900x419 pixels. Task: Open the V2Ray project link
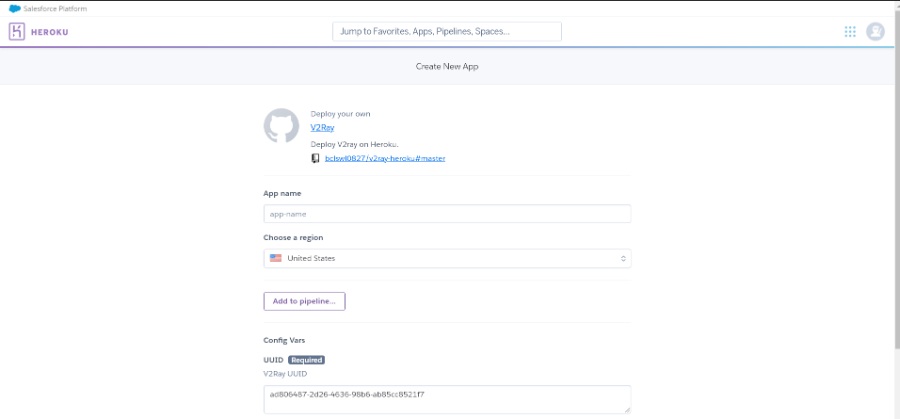coord(322,127)
